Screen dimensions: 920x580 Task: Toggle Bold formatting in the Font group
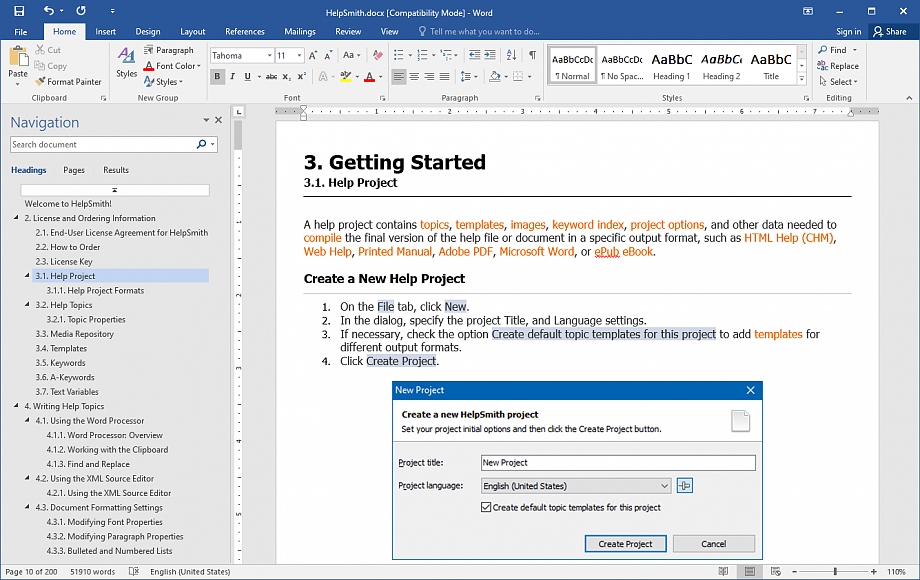pos(218,77)
